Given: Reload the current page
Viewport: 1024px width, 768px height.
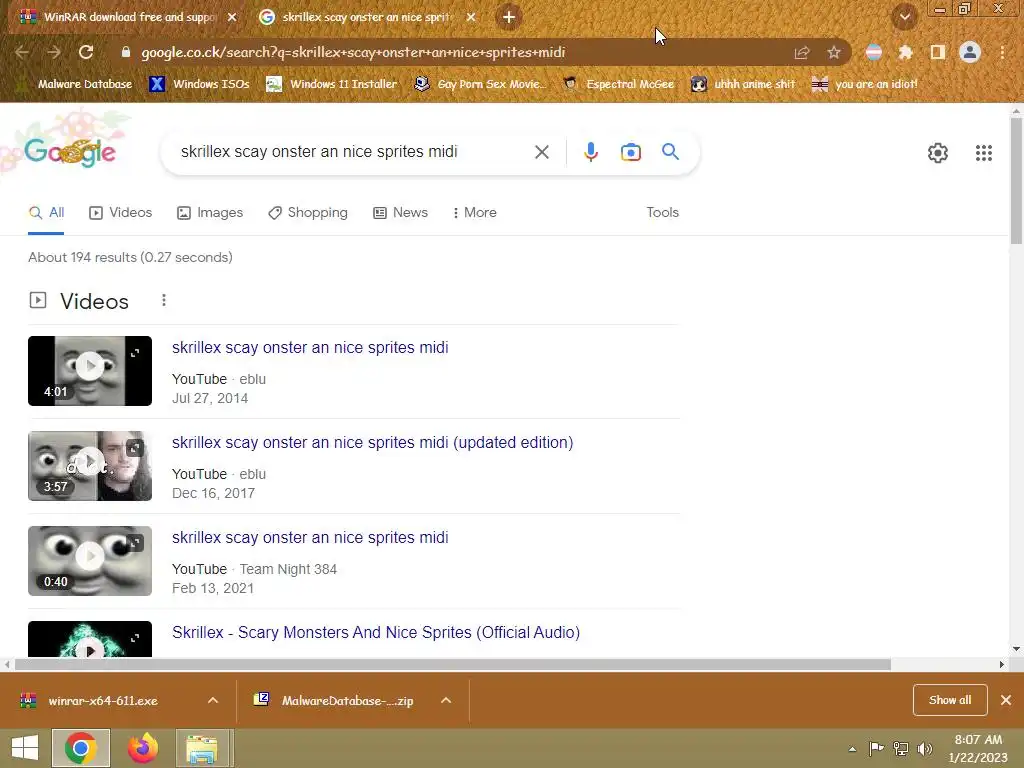Looking at the screenshot, I should pos(86,52).
